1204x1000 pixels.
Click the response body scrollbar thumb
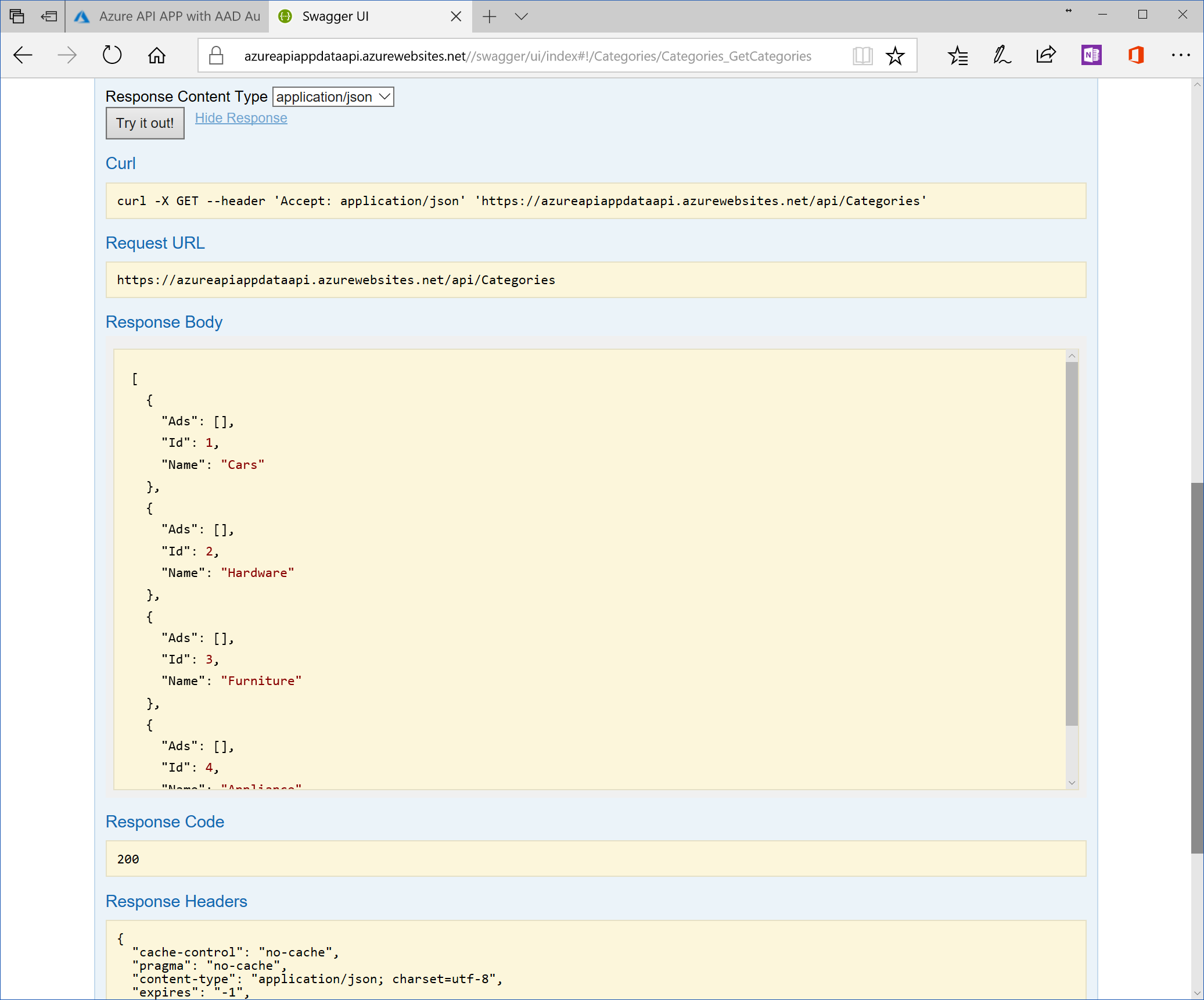(x=1072, y=543)
